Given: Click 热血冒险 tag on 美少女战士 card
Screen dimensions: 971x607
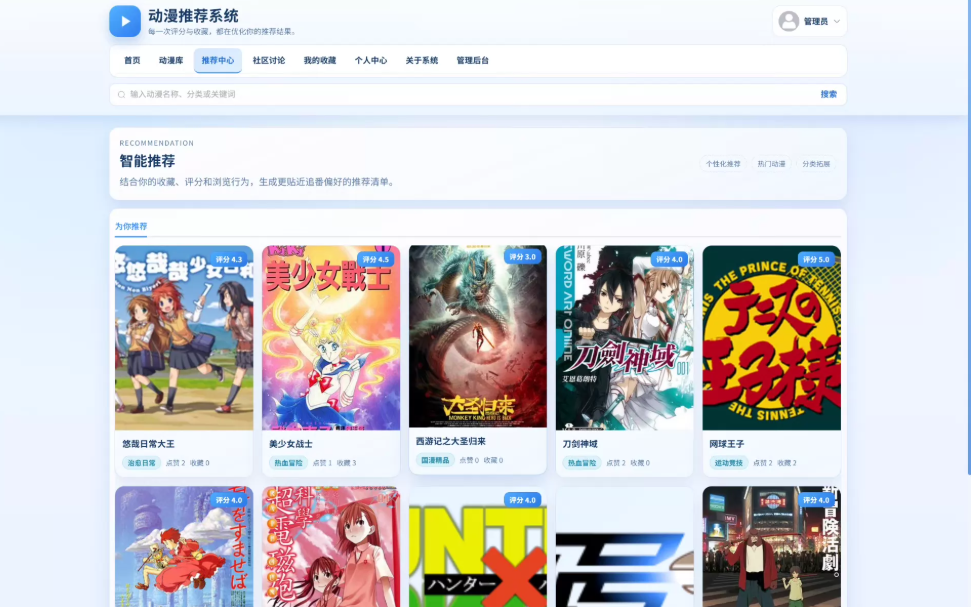Looking at the screenshot, I should [289, 463].
